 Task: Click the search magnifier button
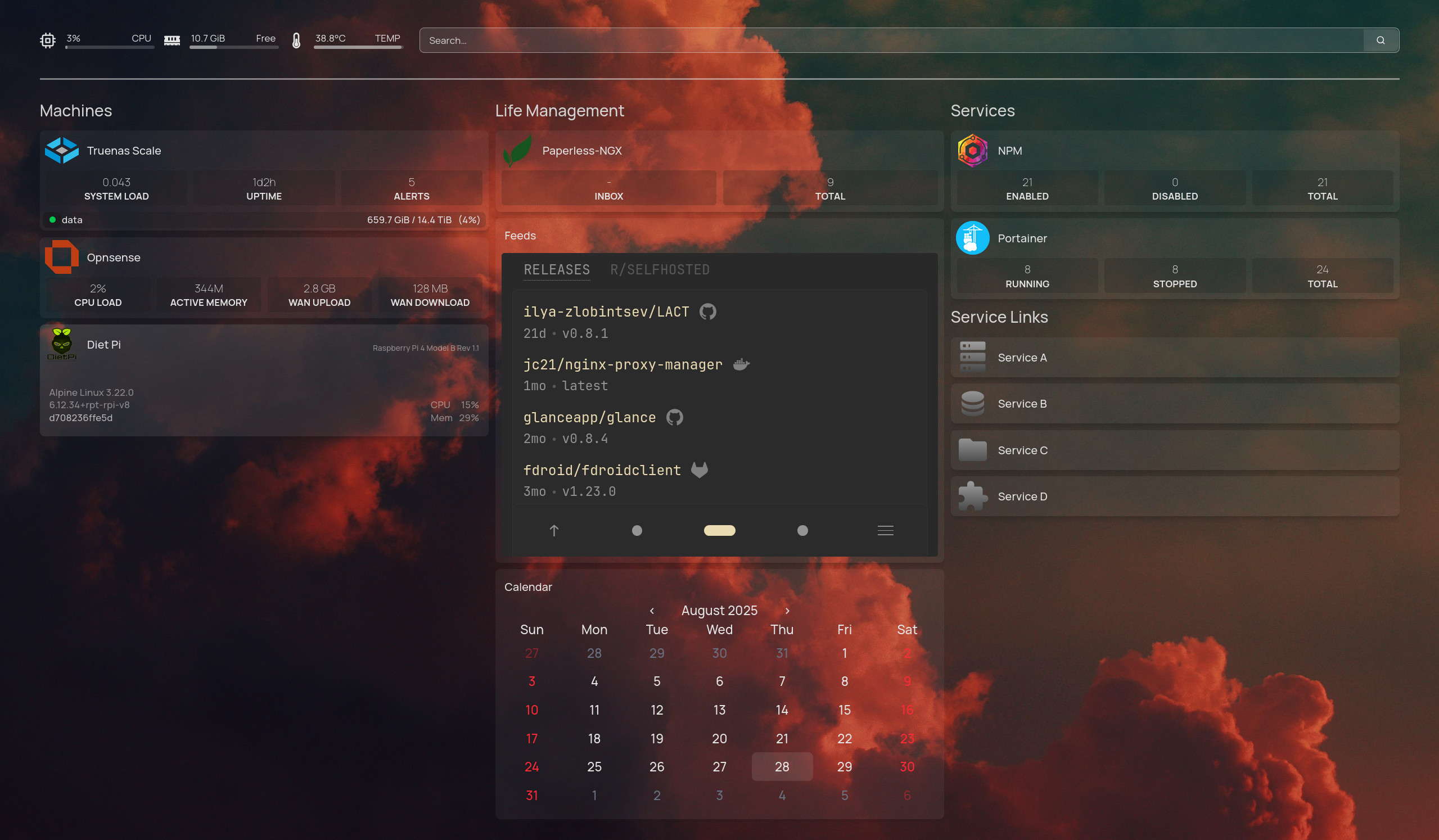click(1380, 40)
